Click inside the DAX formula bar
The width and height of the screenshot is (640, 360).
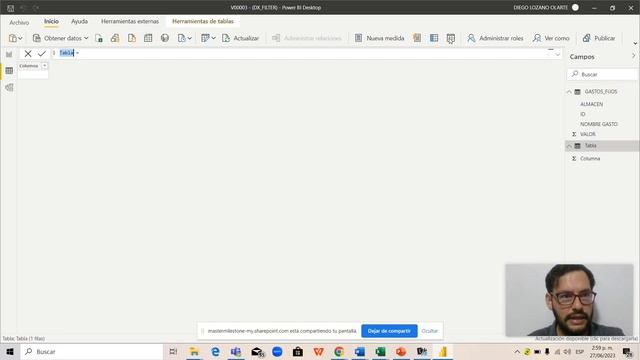[x=302, y=53]
